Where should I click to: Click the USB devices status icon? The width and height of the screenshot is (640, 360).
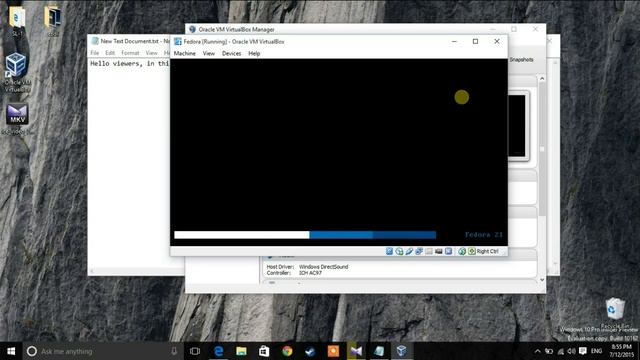coord(409,251)
